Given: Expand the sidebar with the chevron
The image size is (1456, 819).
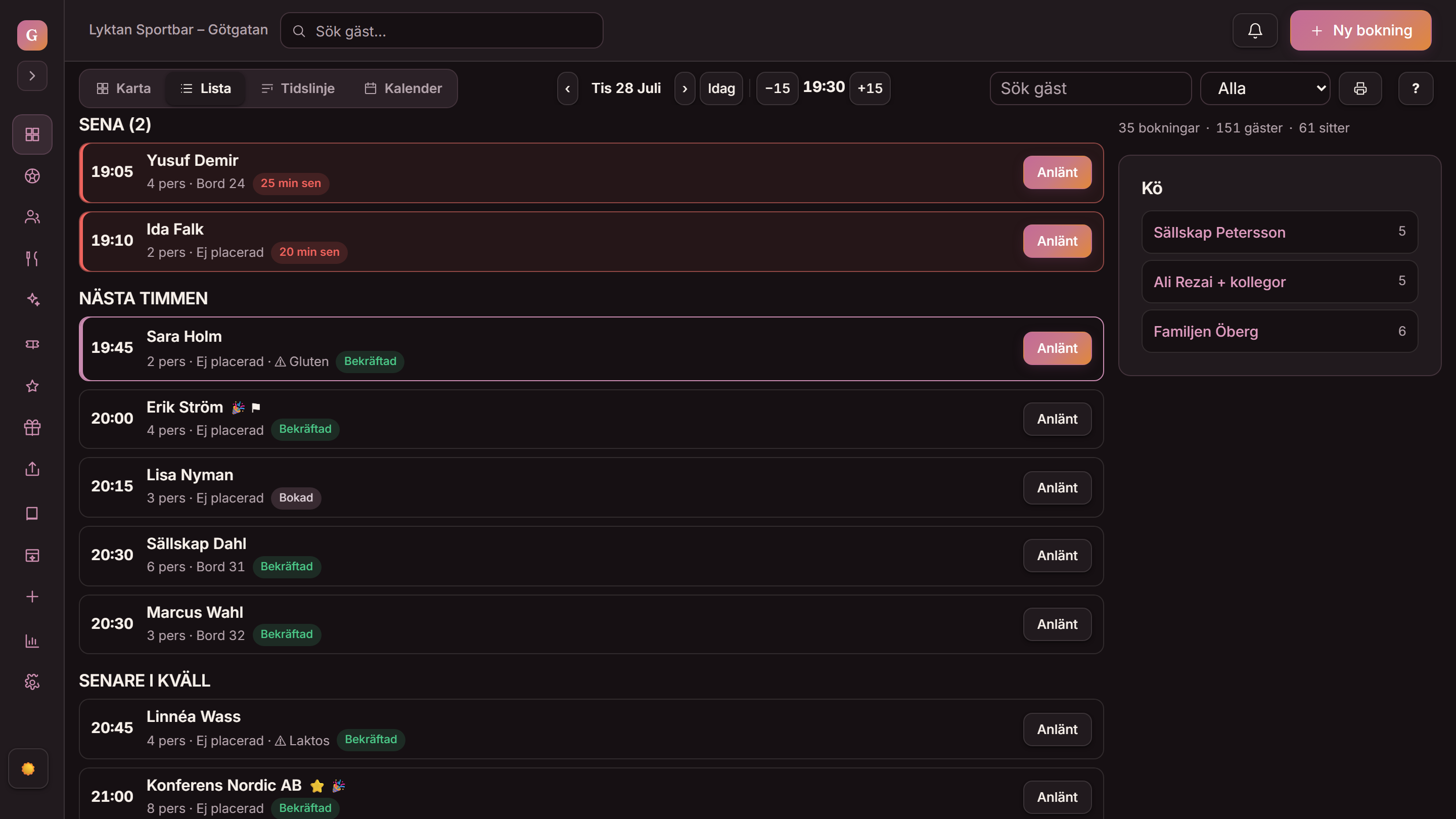Looking at the screenshot, I should [x=32, y=76].
